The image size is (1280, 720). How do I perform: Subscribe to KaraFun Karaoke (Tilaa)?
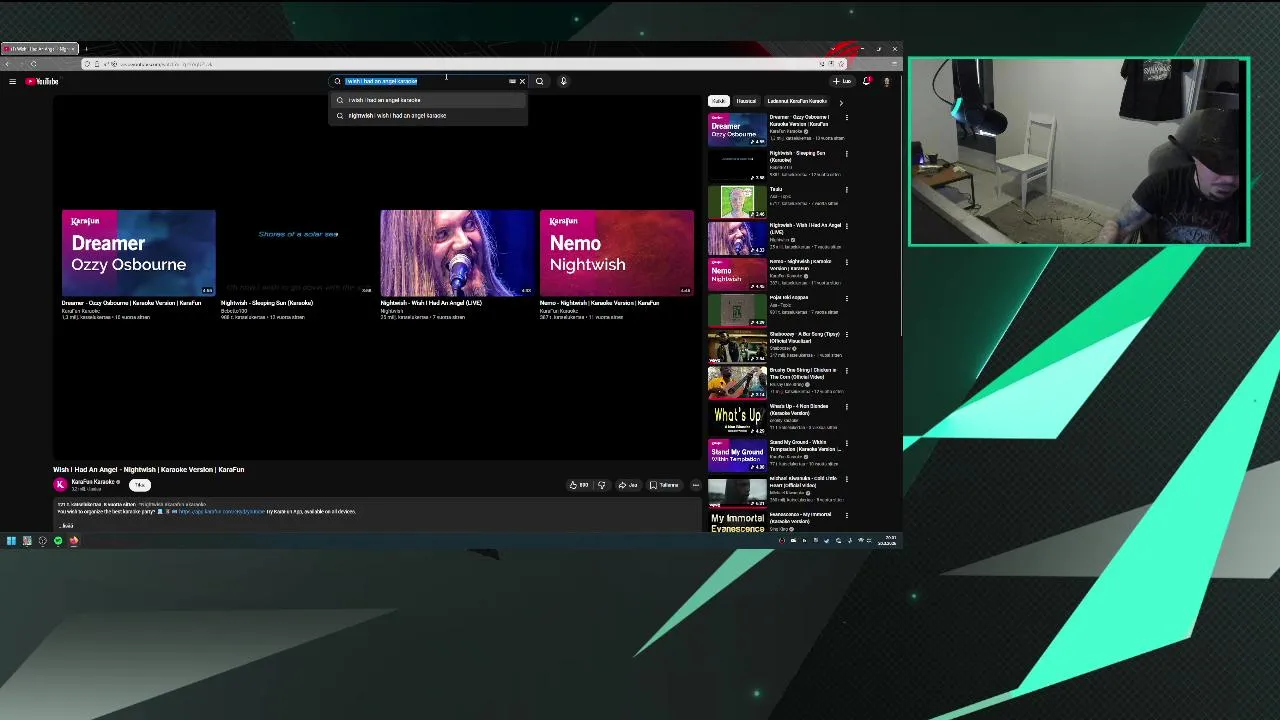pyautogui.click(x=139, y=485)
